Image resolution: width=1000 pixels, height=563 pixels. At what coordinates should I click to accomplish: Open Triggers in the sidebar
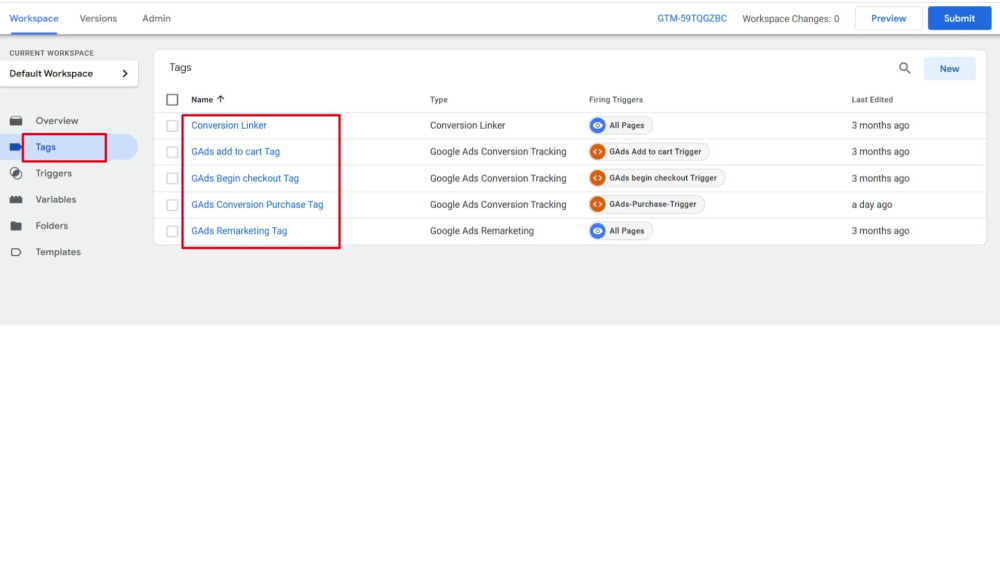(x=54, y=173)
